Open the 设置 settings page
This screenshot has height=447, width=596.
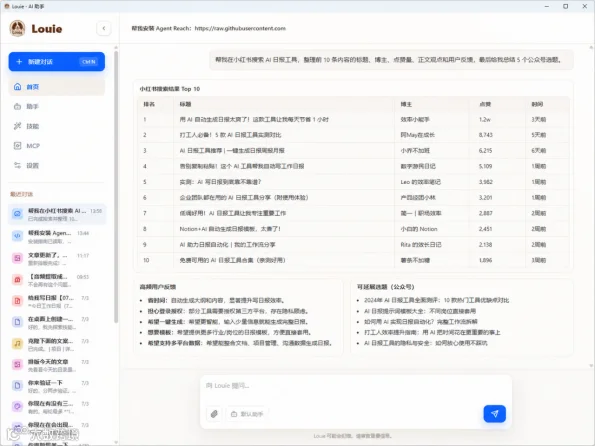(x=57, y=165)
